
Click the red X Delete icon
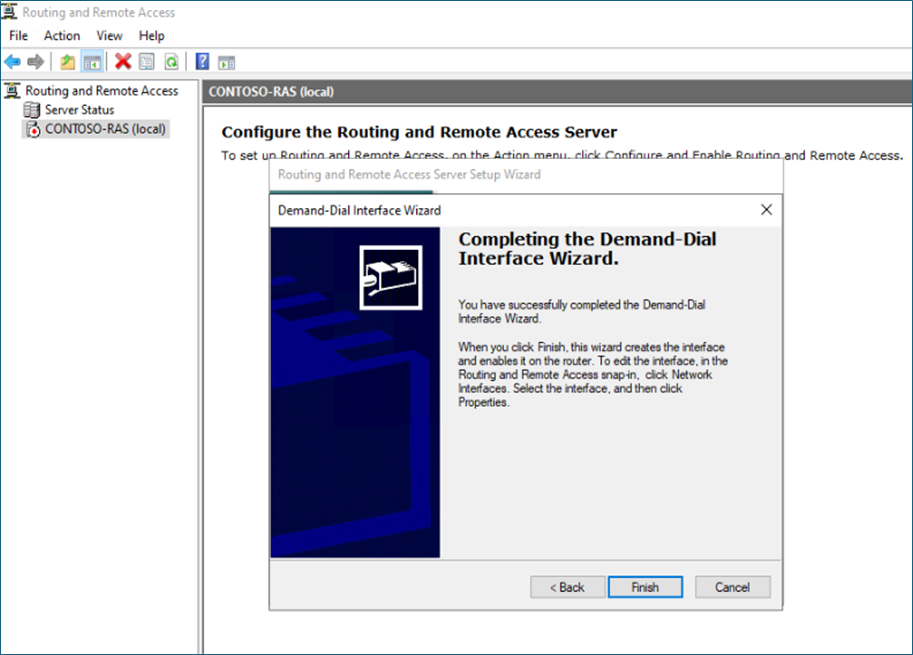pos(123,62)
